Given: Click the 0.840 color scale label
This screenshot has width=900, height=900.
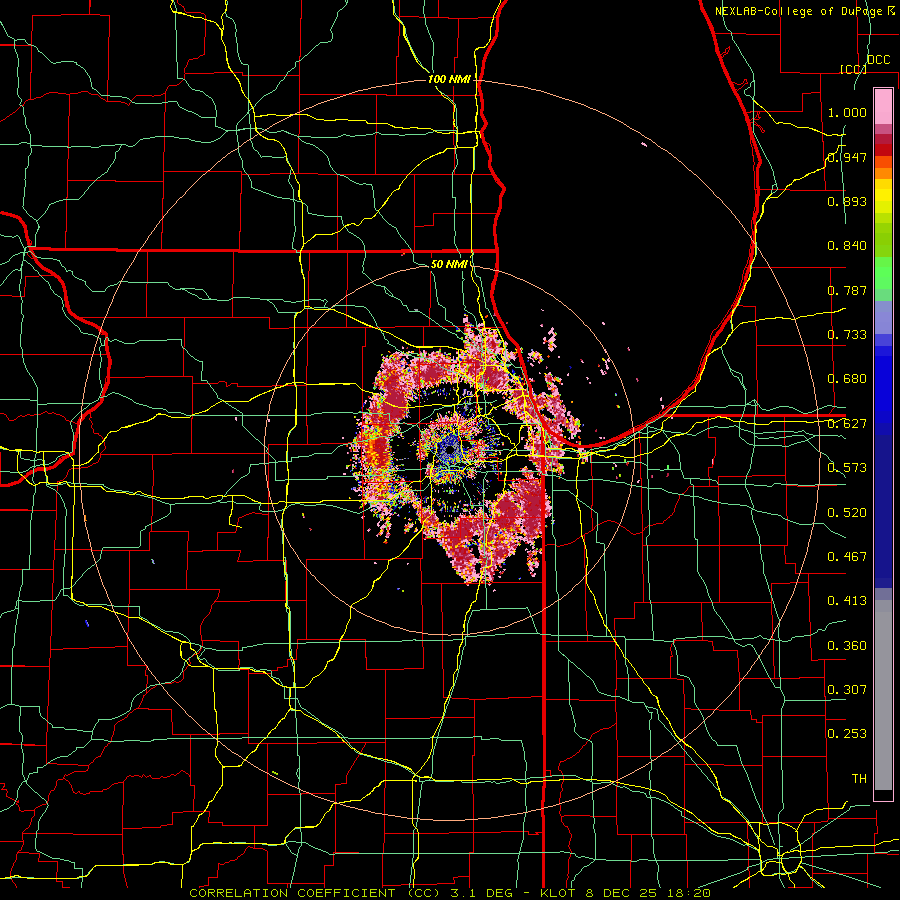Looking at the screenshot, I should pos(847,246).
